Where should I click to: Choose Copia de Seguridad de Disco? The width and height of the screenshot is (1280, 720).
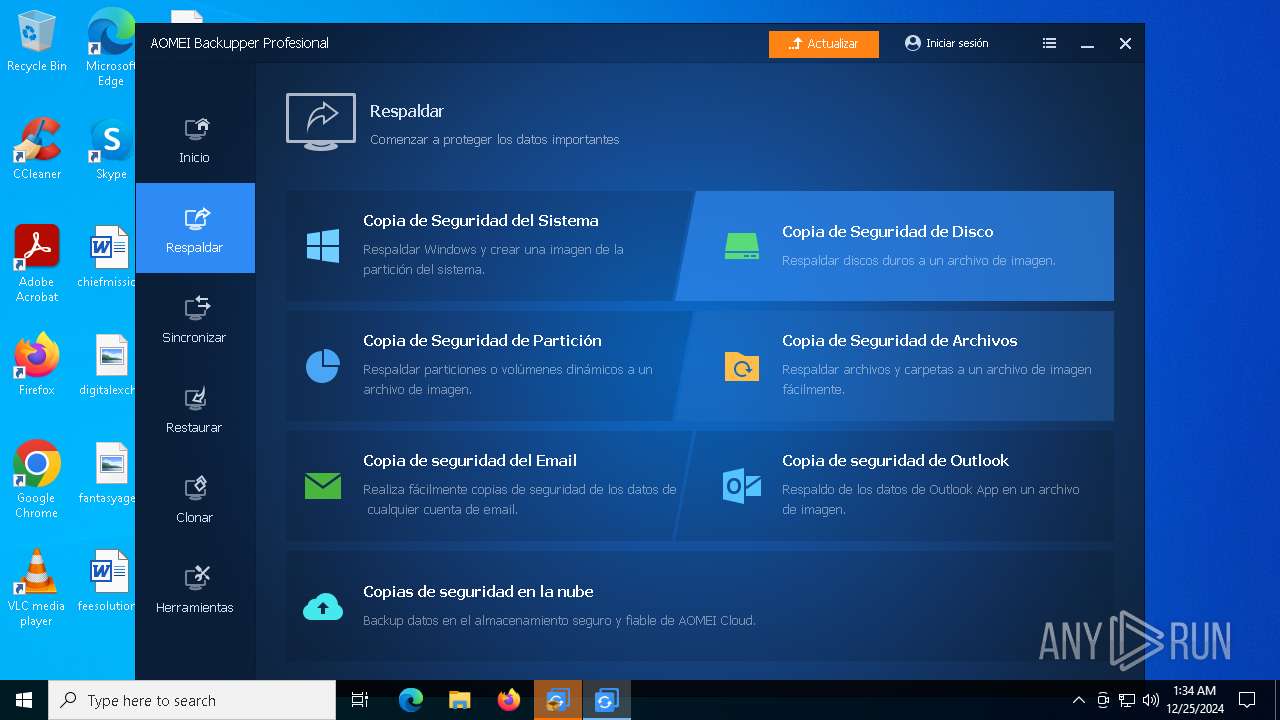(x=897, y=246)
